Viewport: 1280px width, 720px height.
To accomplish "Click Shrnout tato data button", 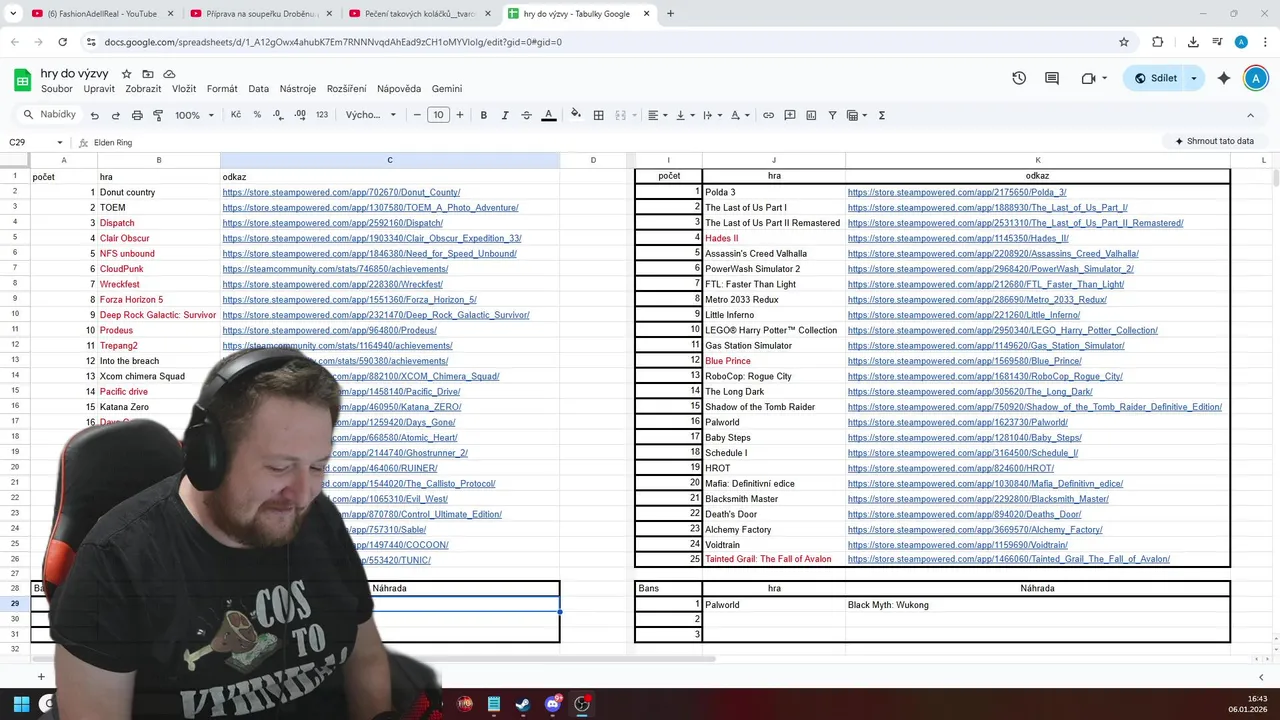I will coord(1214,141).
